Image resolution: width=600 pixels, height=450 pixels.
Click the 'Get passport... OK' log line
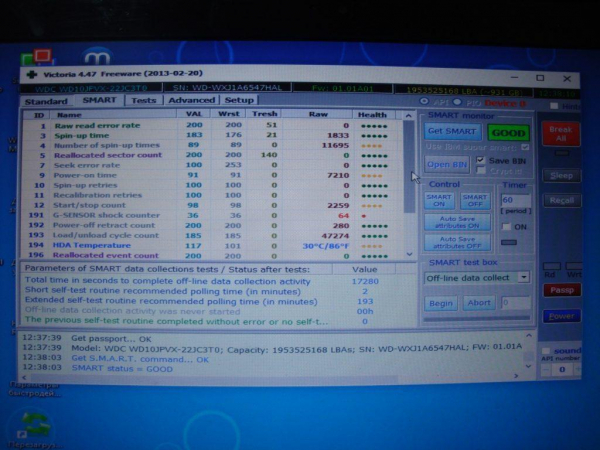[111, 339]
